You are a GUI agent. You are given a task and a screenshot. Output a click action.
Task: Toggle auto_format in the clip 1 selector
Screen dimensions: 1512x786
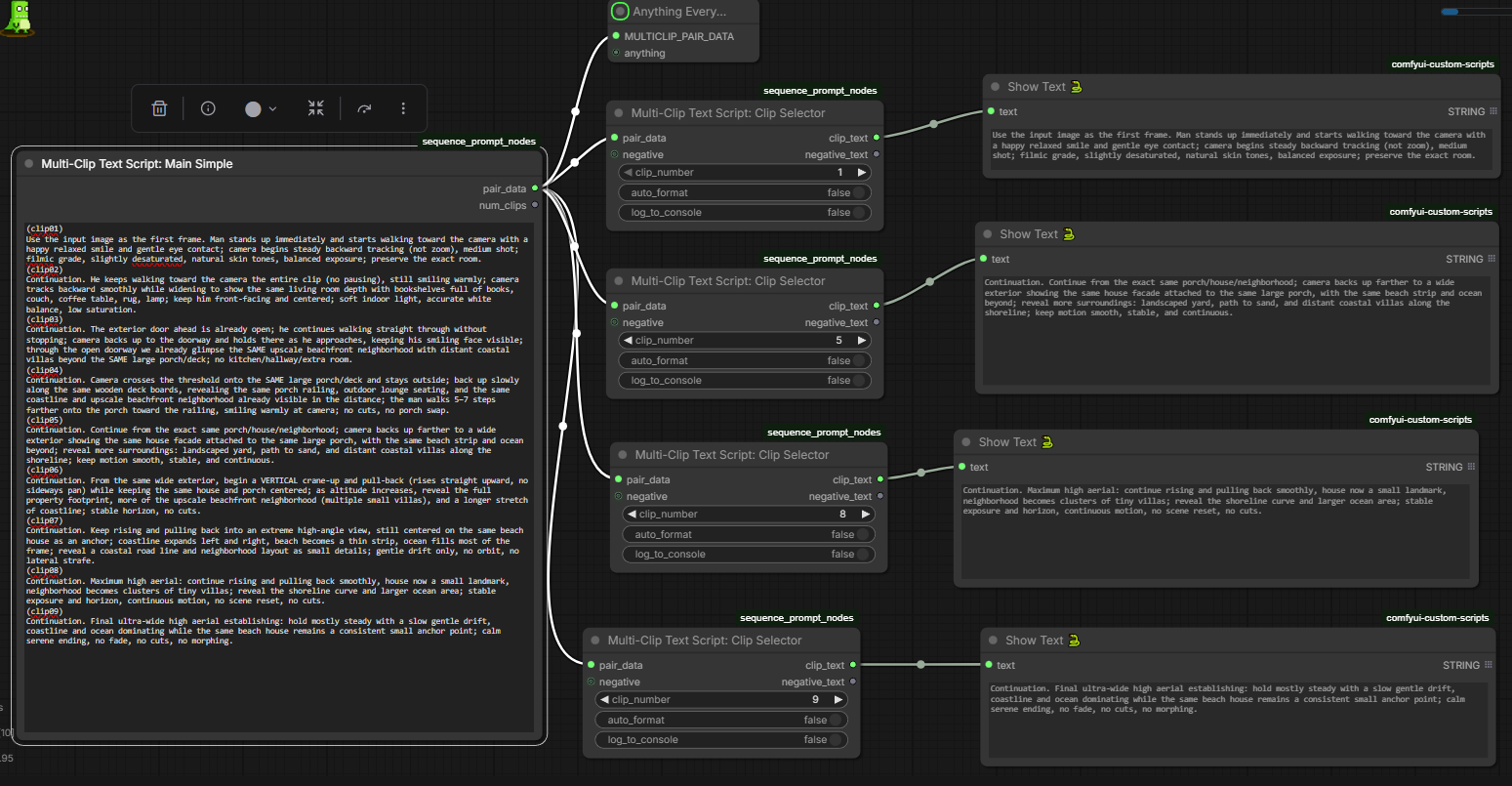(744, 192)
